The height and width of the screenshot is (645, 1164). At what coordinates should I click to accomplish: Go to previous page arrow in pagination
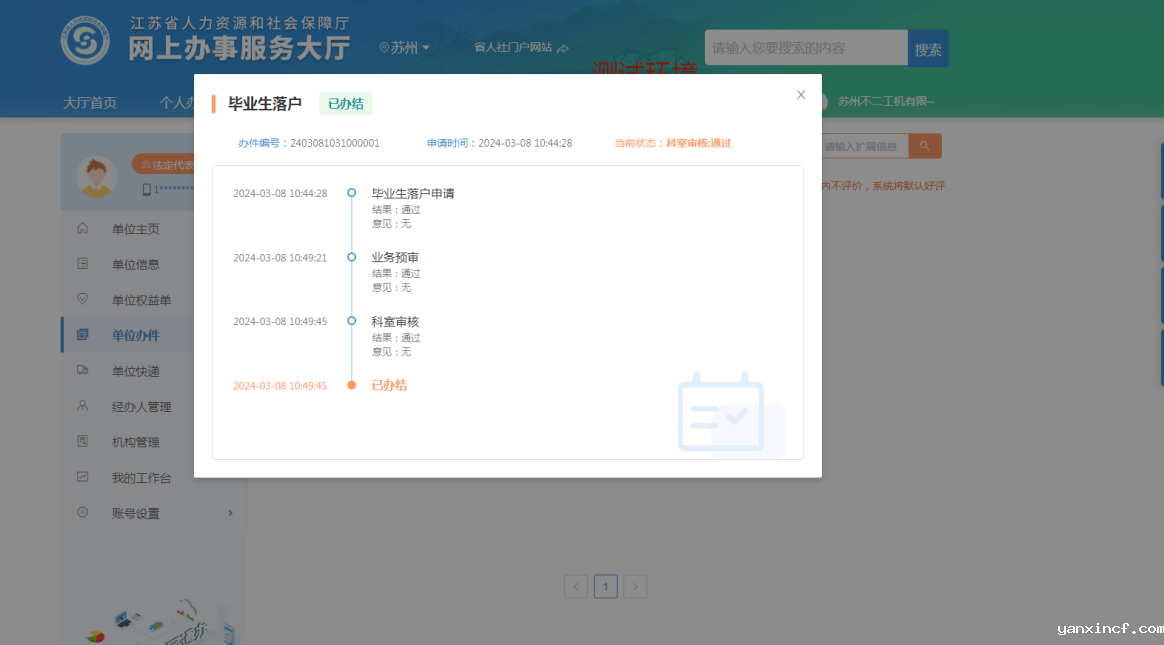pos(575,587)
